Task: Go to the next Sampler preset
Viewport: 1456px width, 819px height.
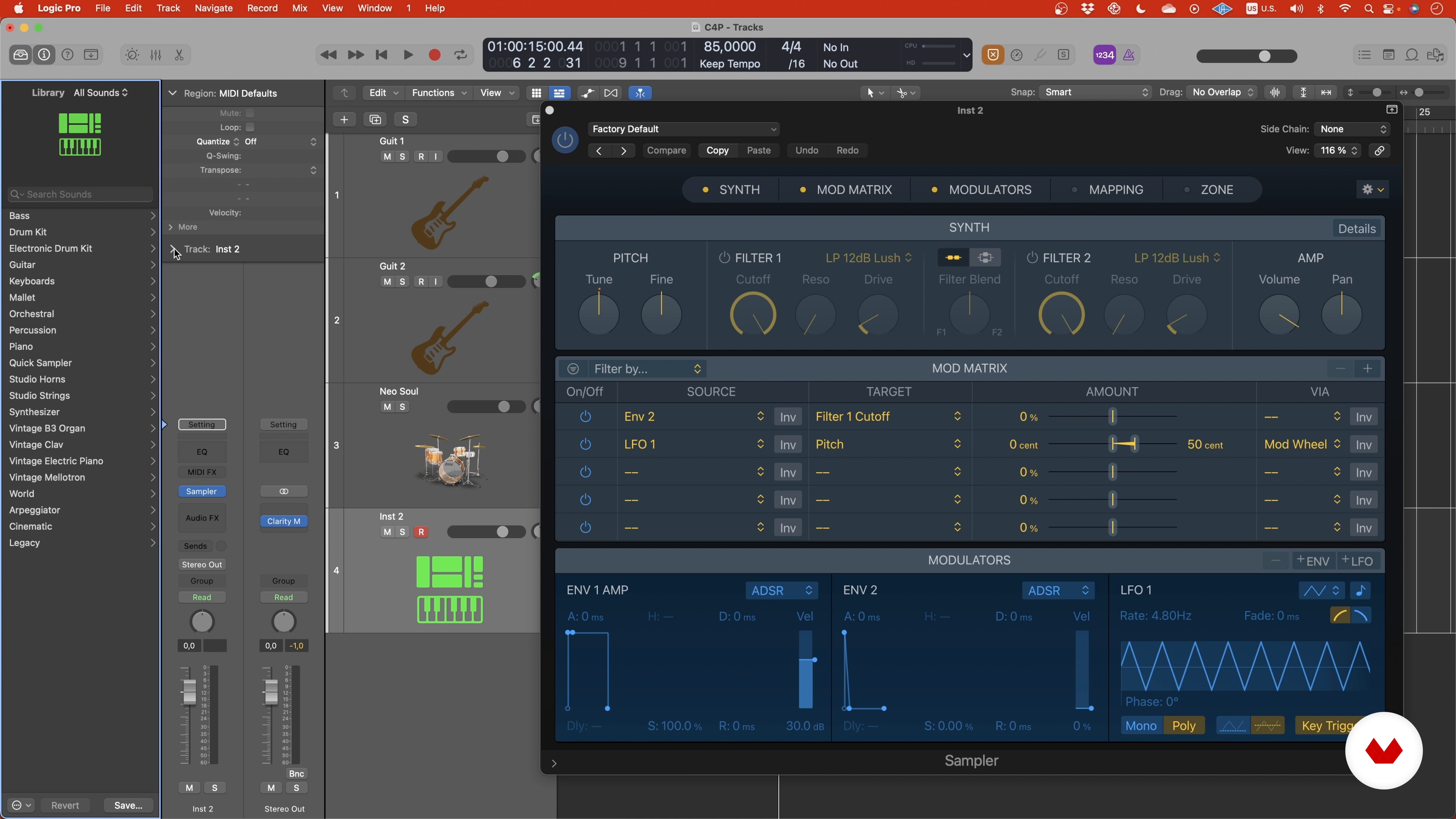Action: tap(623, 151)
